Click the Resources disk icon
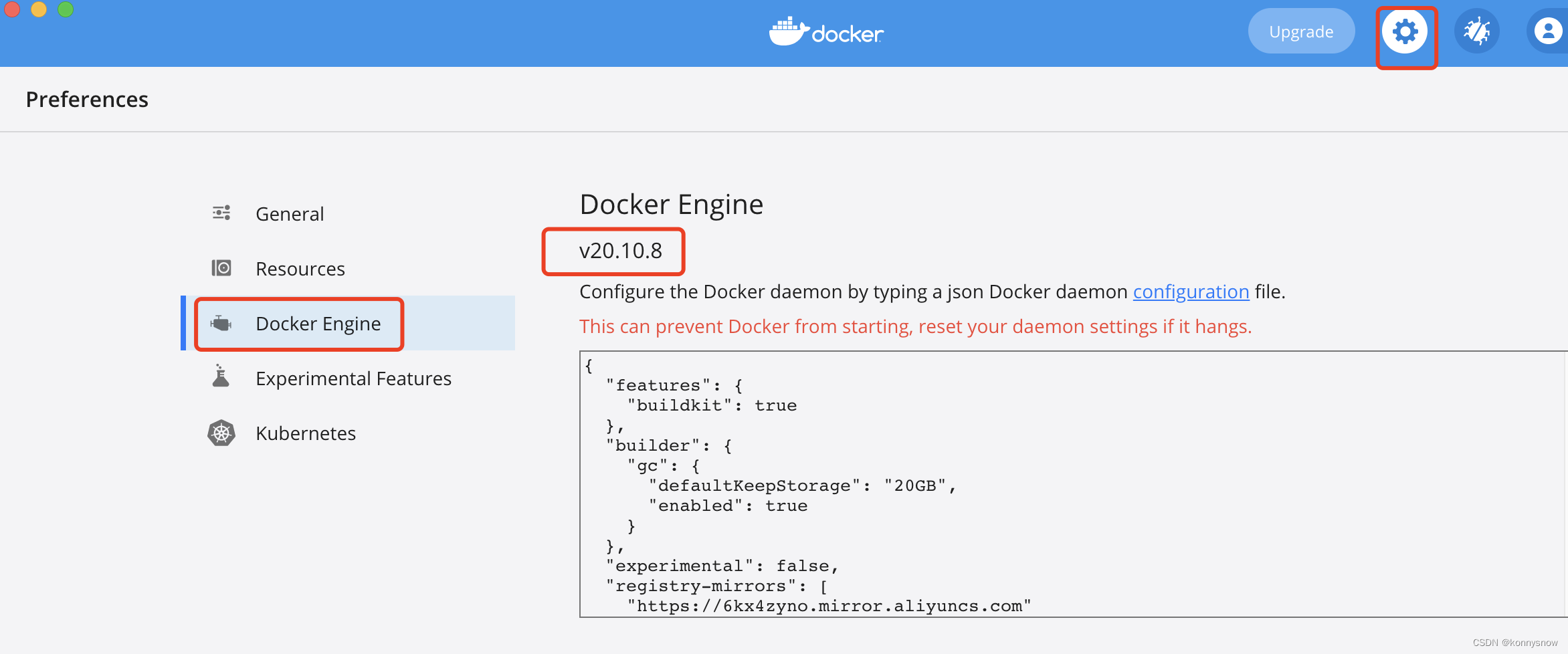Image resolution: width=1568 pixels, height=654 pixels. [221, 268]
